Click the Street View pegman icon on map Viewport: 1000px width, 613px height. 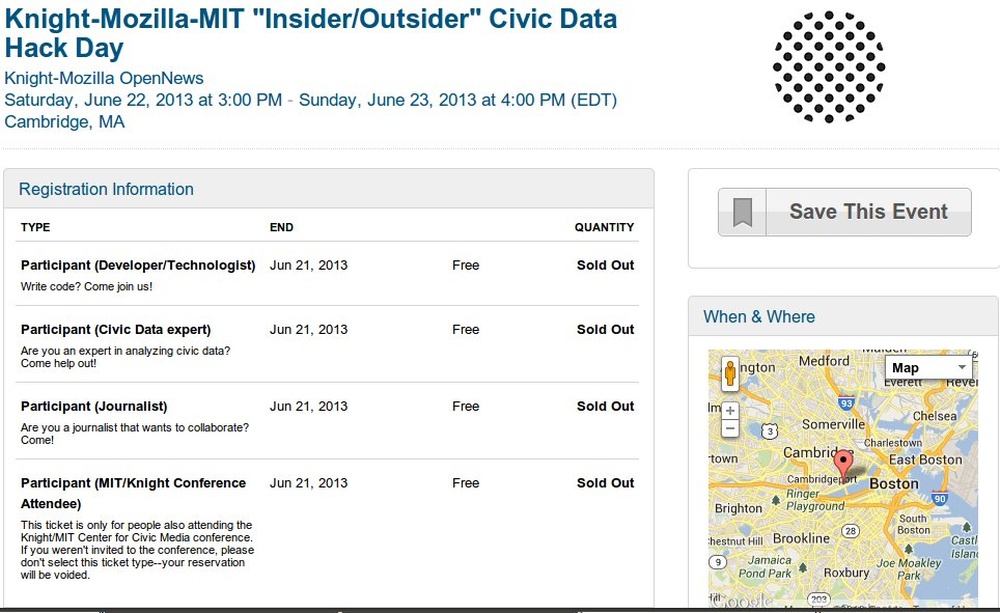(x=730, y=373)
